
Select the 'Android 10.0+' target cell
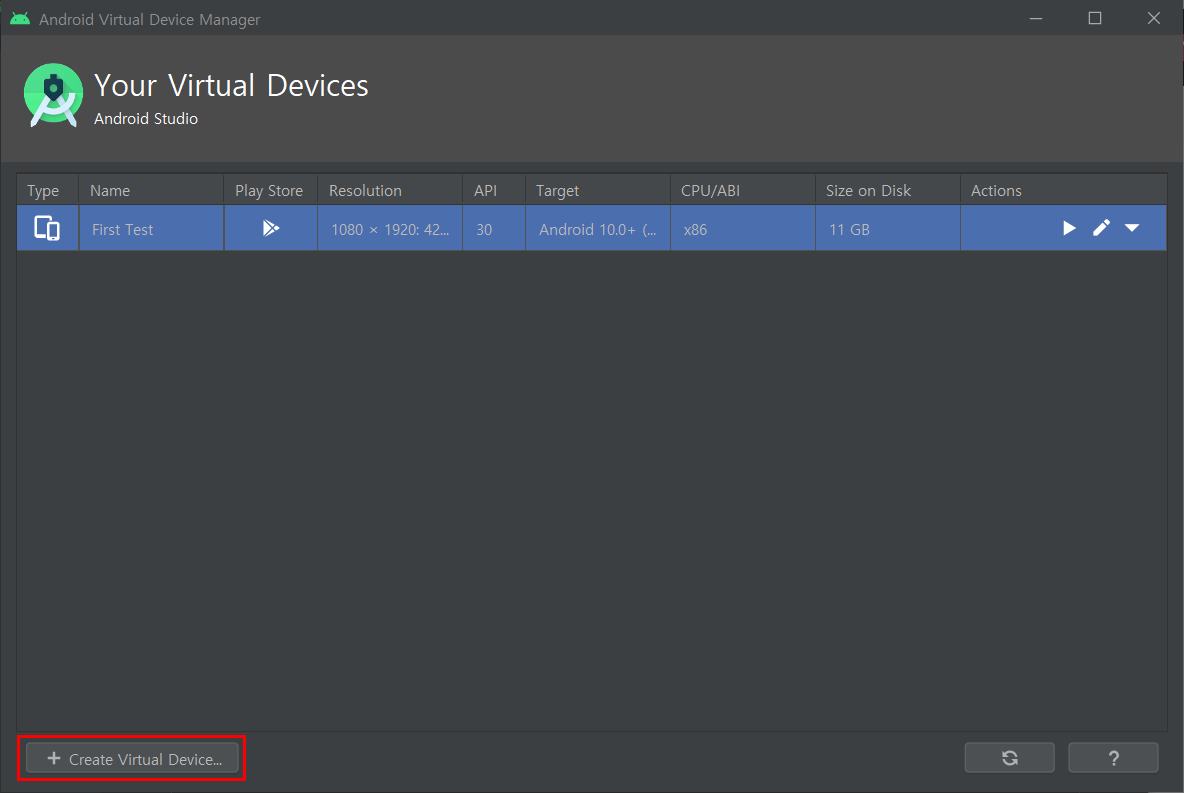pyautogui.click(x=597, y=229)
